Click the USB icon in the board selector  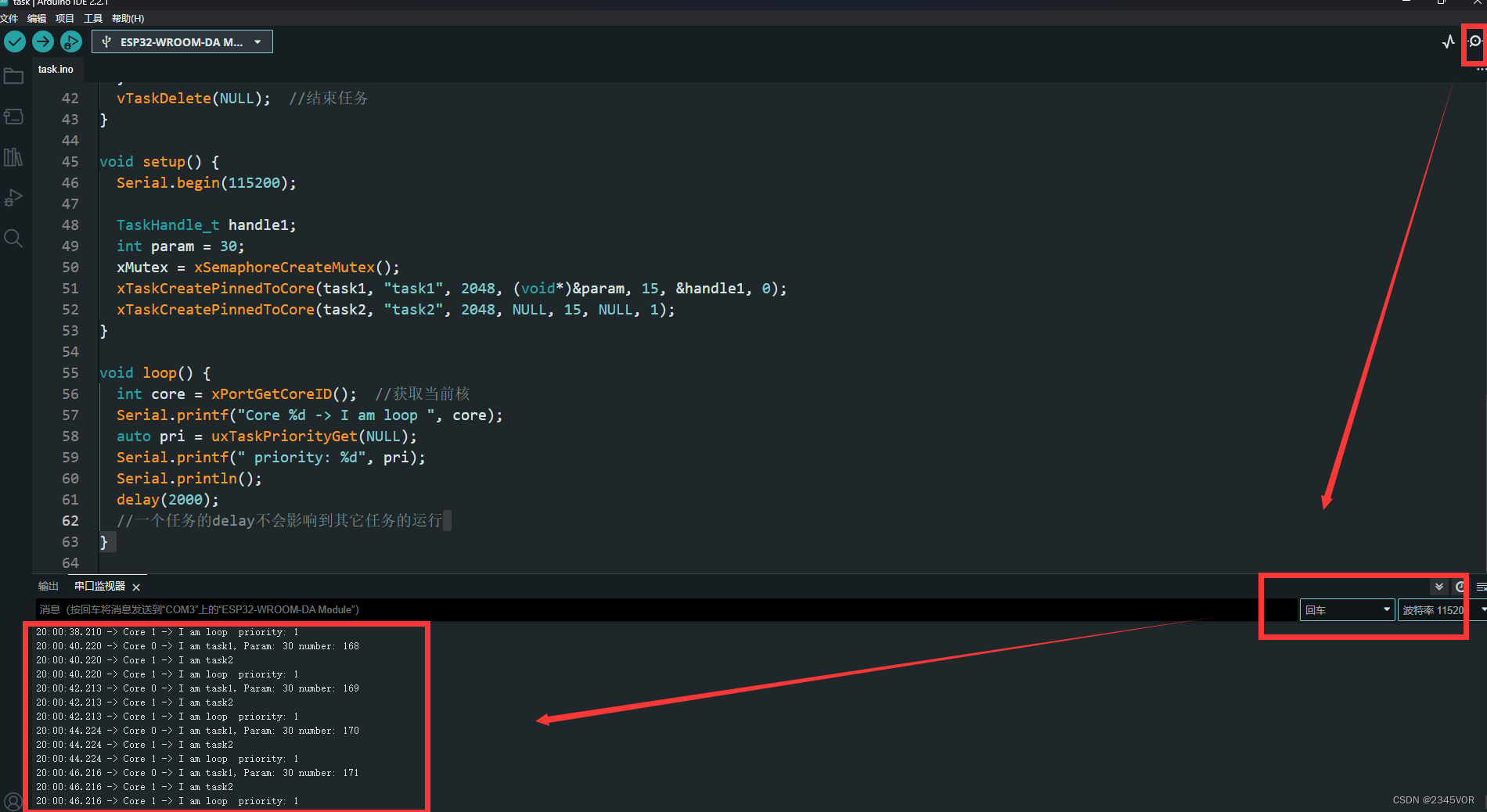pos(106,42)
